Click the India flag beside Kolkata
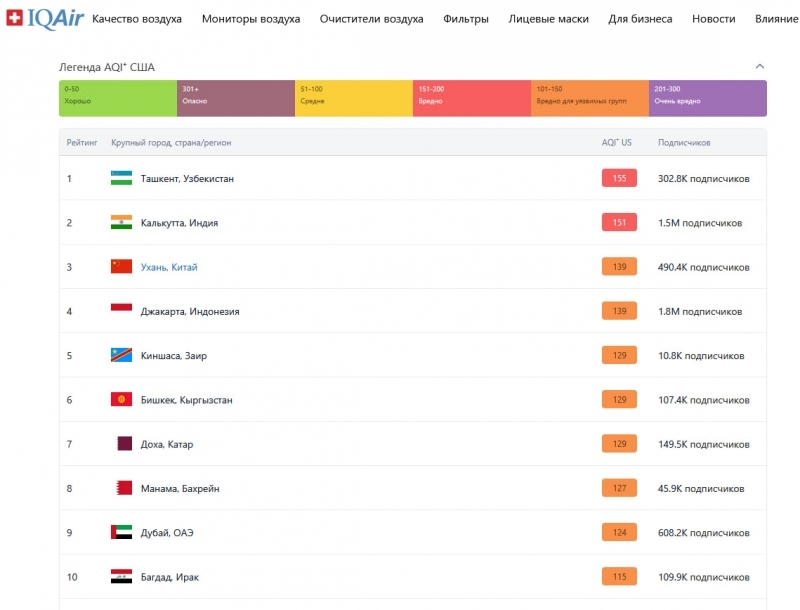Screen dimensions: 800x610 pyautogui.click(x=121, y=223)
